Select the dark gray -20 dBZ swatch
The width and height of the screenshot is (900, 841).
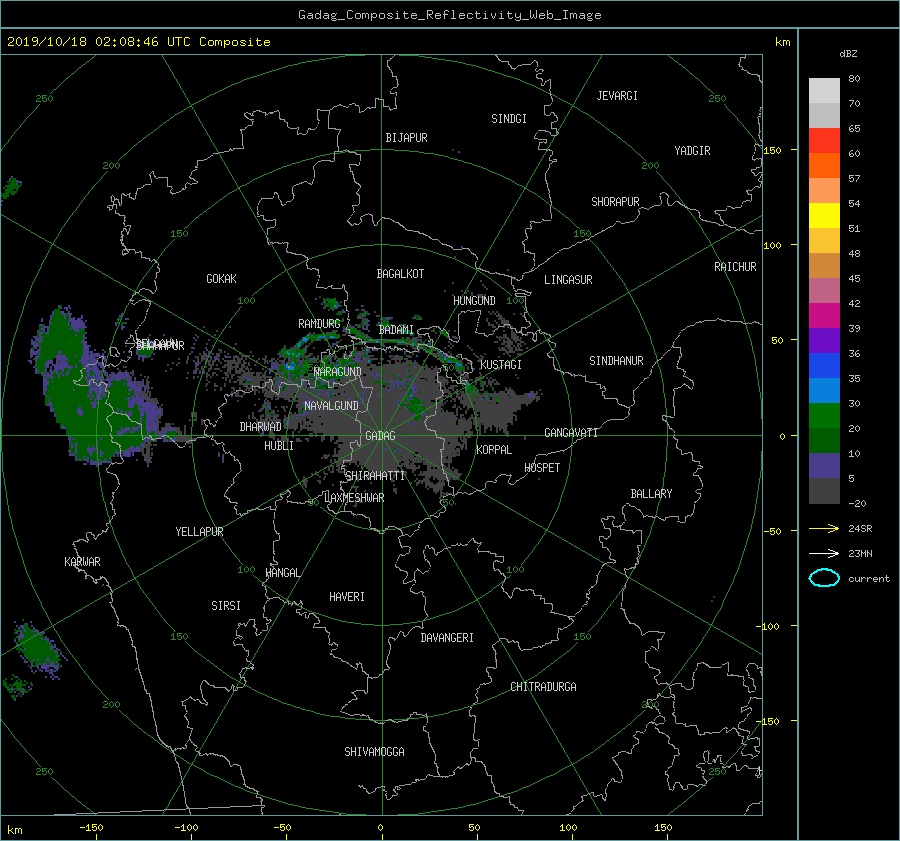point(824,491)
